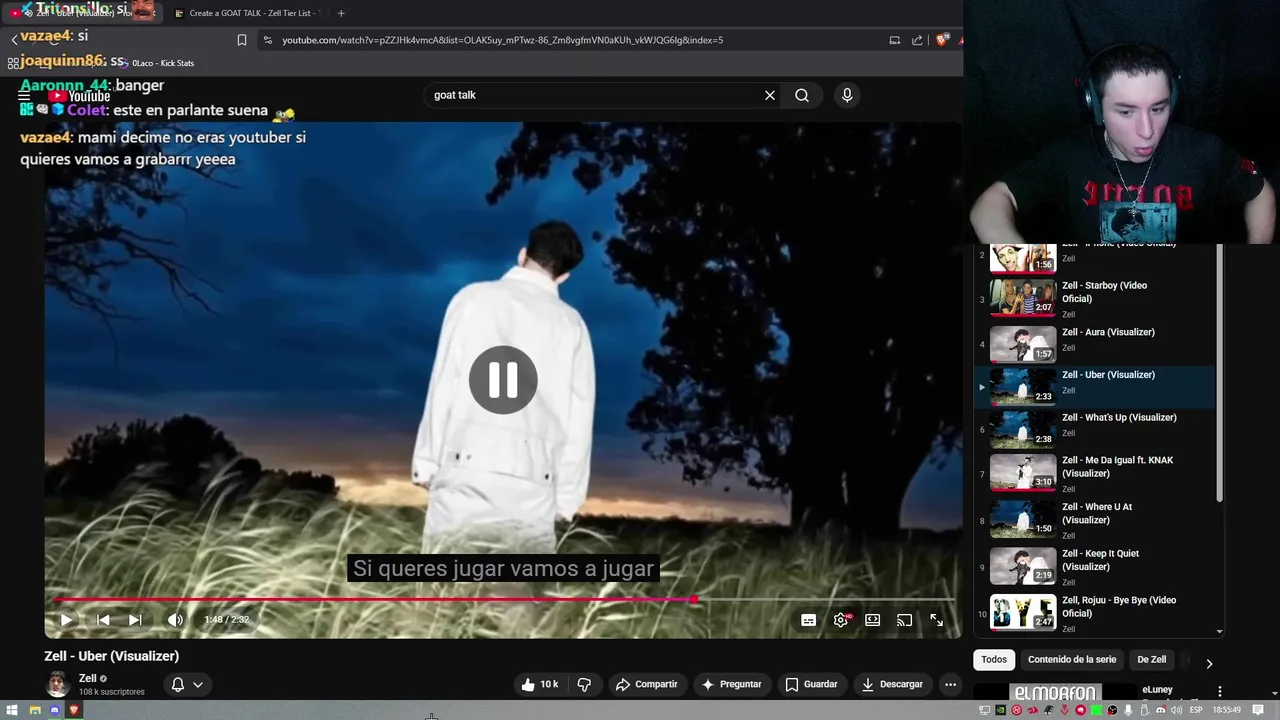Open Zell's channel avatar
Image resolution: width=1280 pixels, height=720 pixels.
coord(58,684)
